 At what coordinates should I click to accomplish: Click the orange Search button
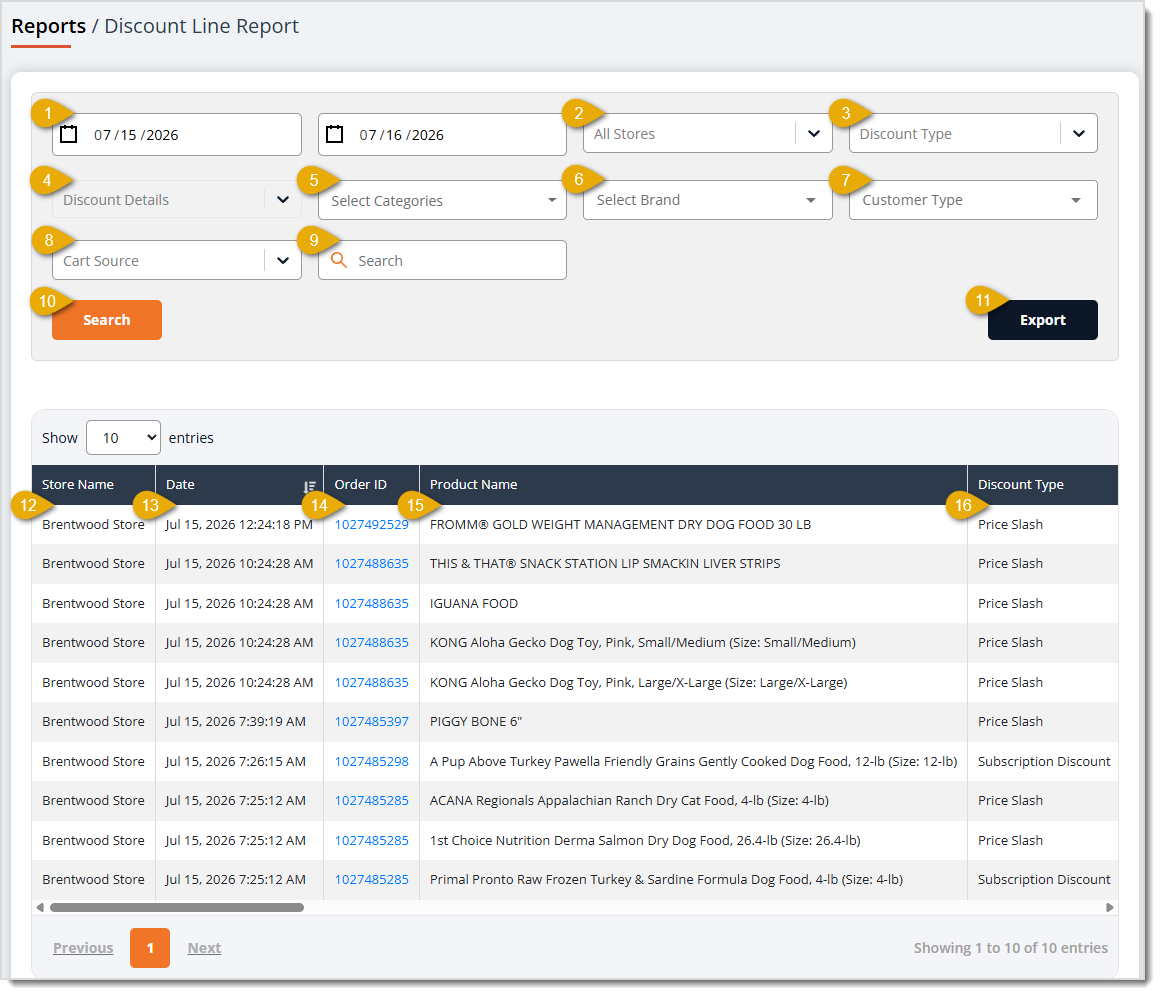tap(107, 320)
